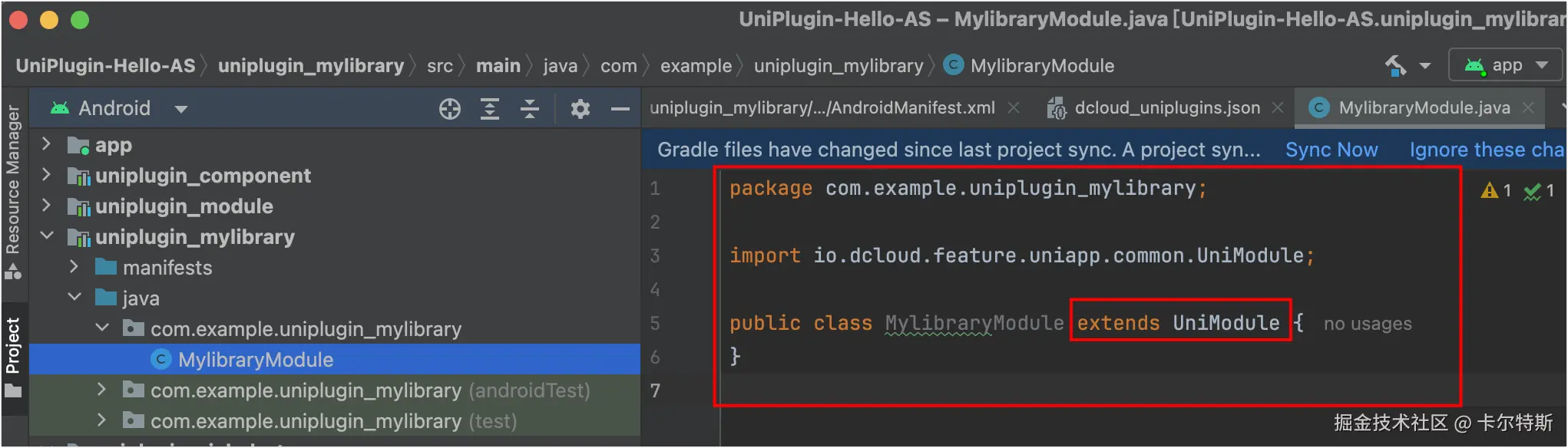Collapse the uniplugin_mylibrary module
This screenshot has height=448, width=1568.
click(46, 236)
